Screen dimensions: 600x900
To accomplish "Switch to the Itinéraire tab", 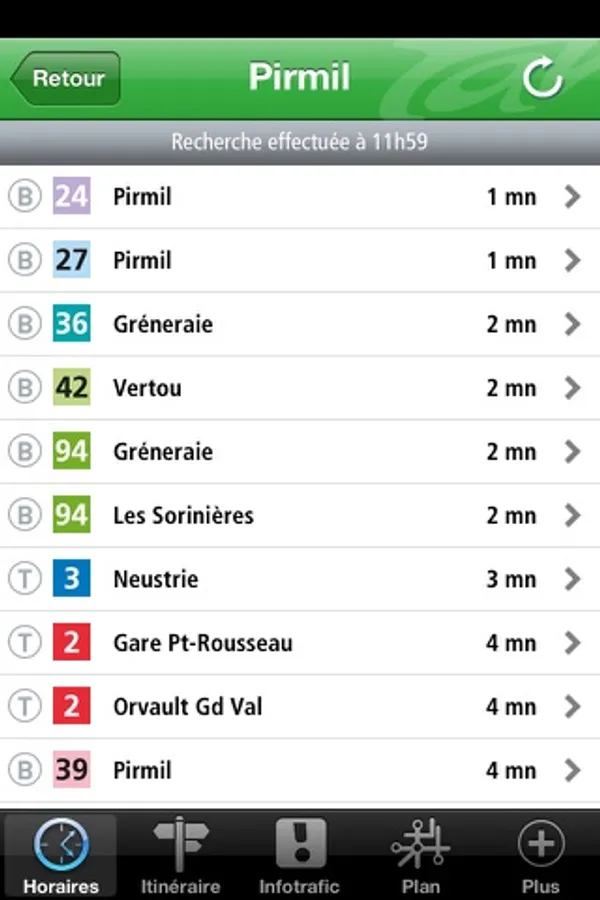I will coord(180,856).
